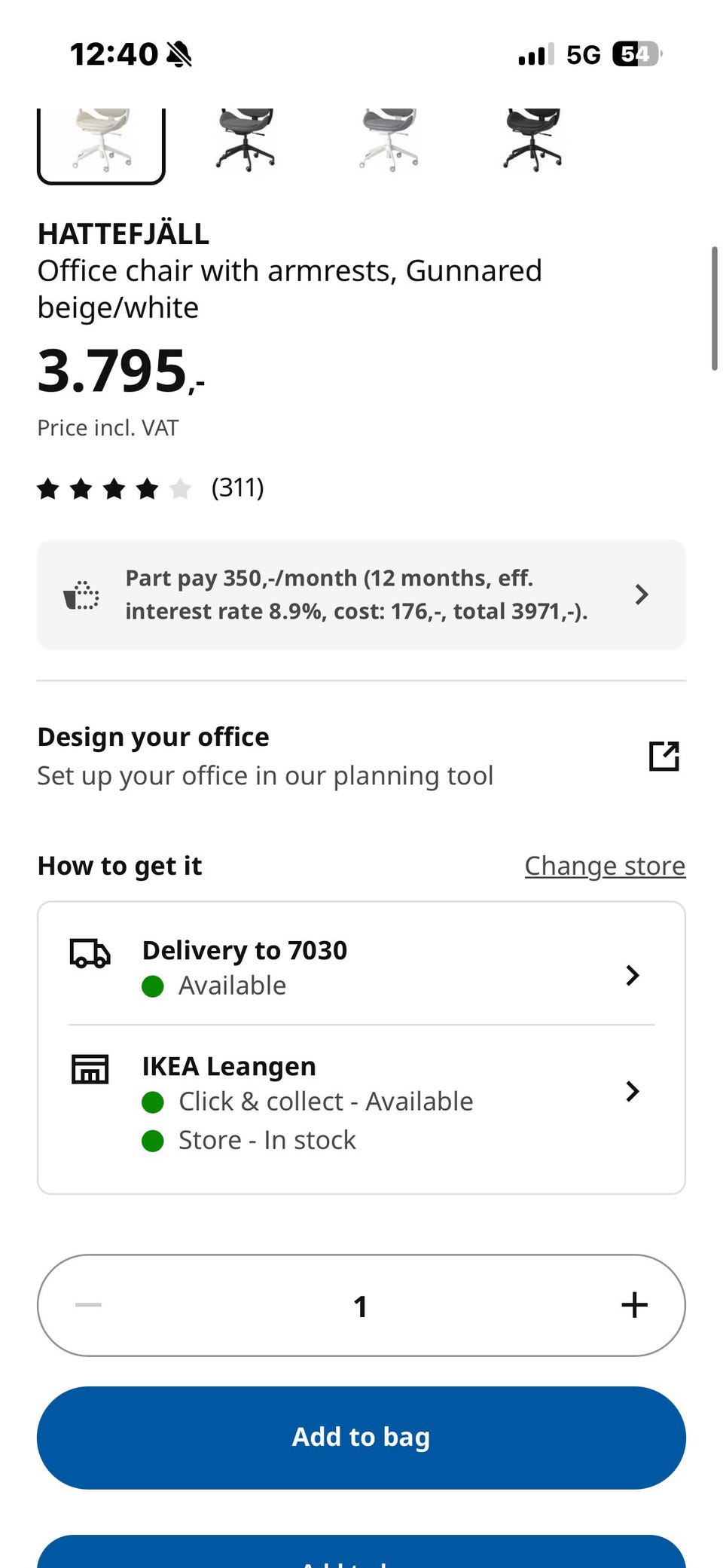723x1568 pixels.
Task: Click the Add to bag button
Action: click(x=361, y=1438)
